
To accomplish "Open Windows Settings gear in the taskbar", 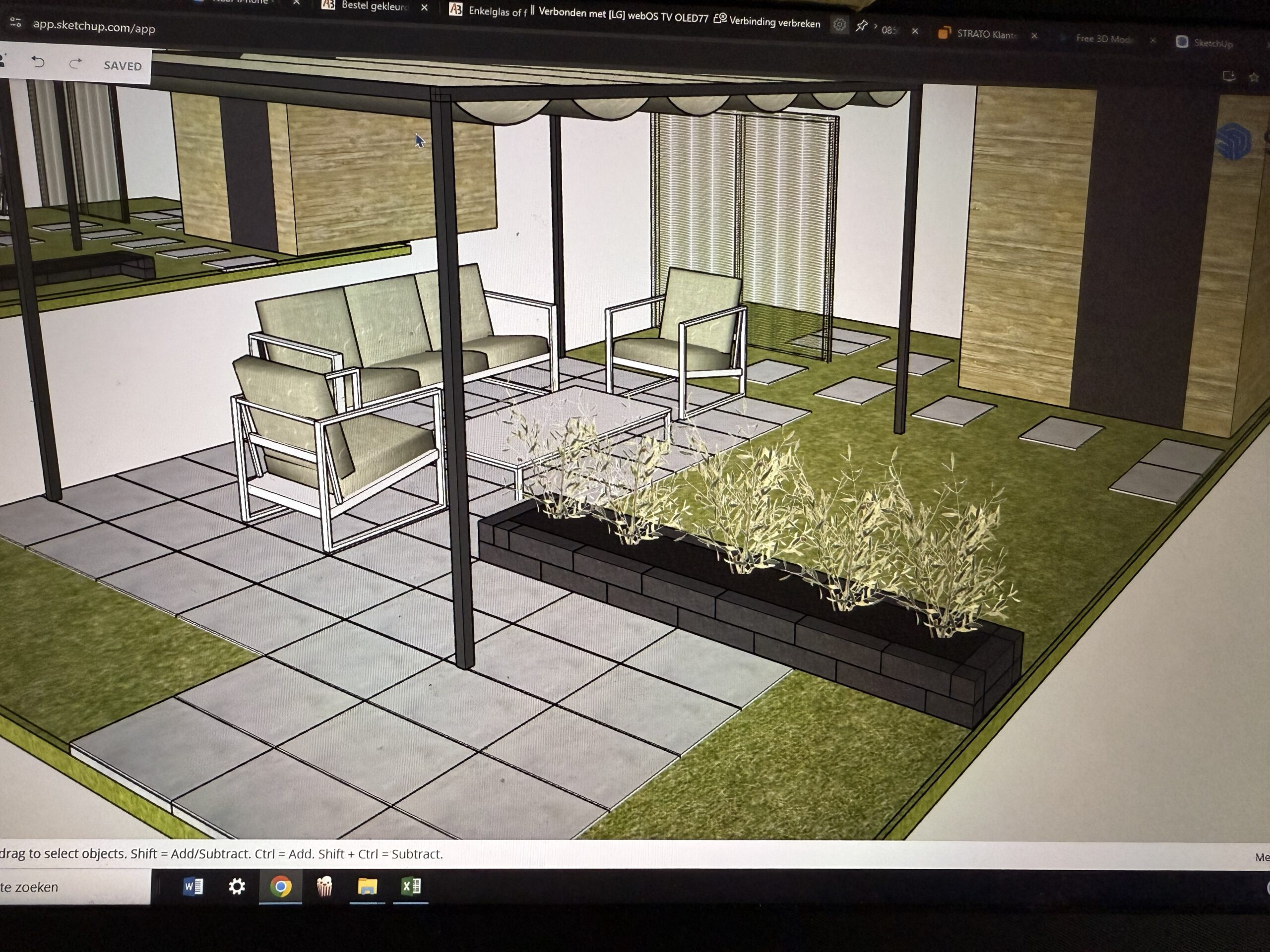I will click(x=237, y=887).
